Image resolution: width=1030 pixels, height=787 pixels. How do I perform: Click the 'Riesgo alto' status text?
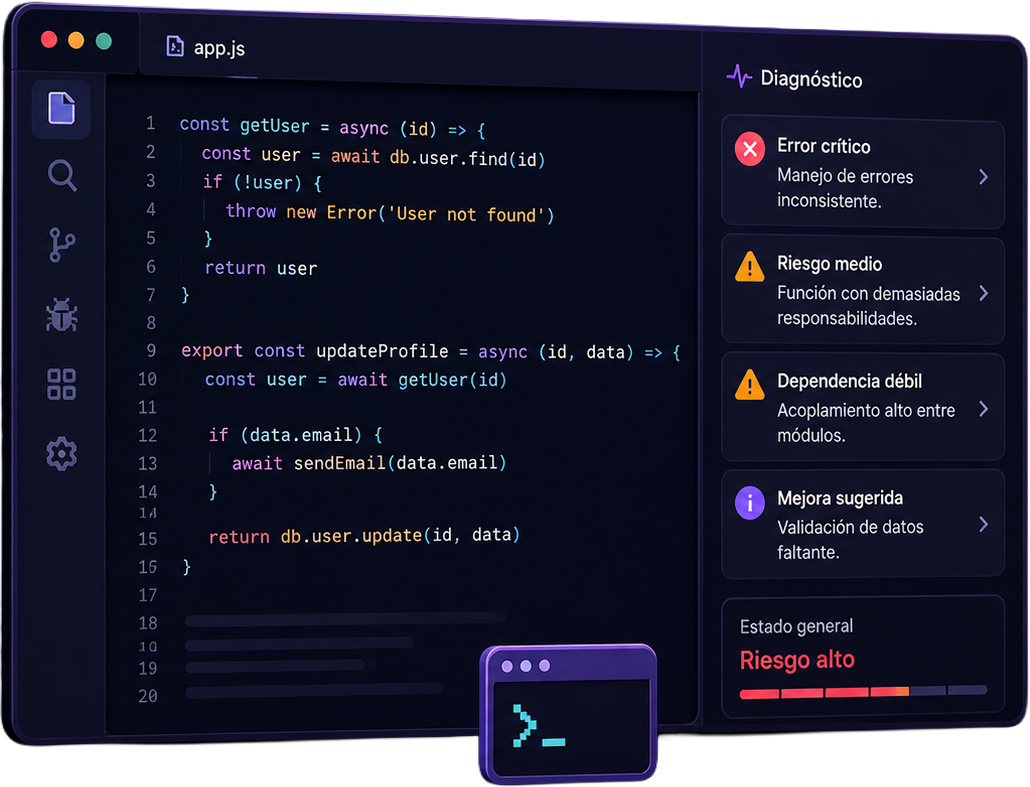(797, 660)
